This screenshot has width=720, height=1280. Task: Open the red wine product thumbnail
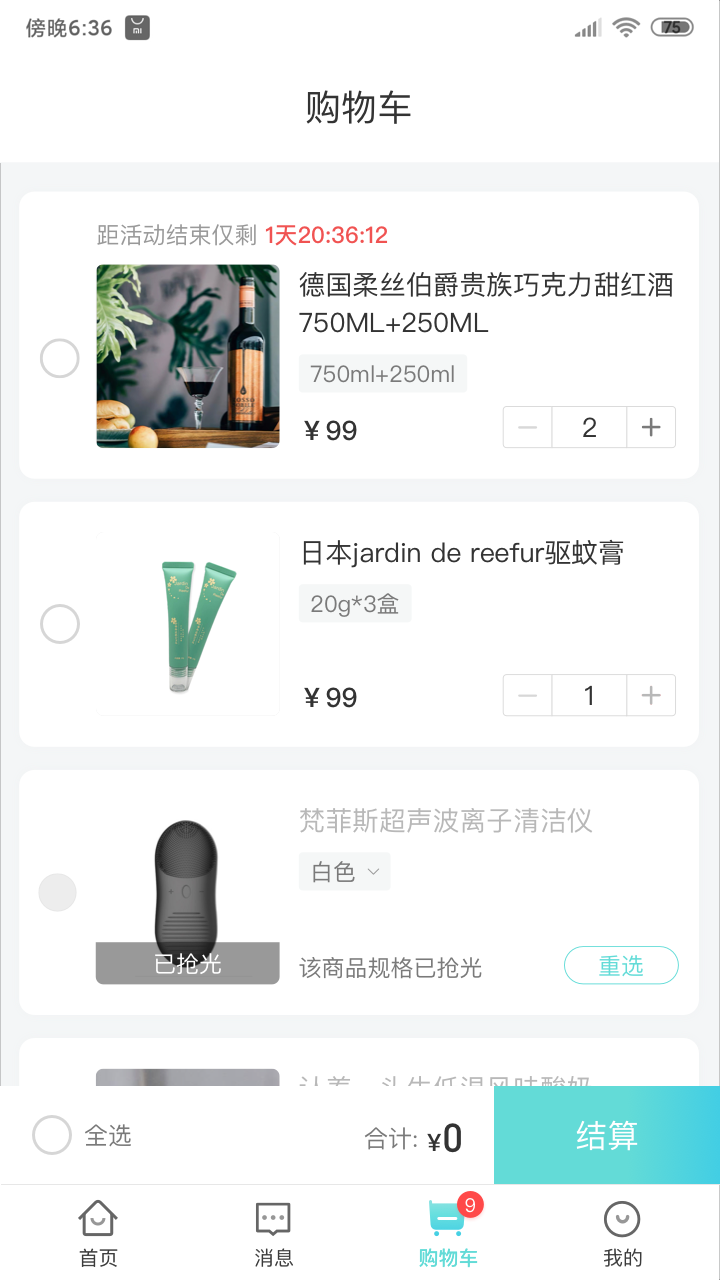pyautogui.click(x=188, y=356)
